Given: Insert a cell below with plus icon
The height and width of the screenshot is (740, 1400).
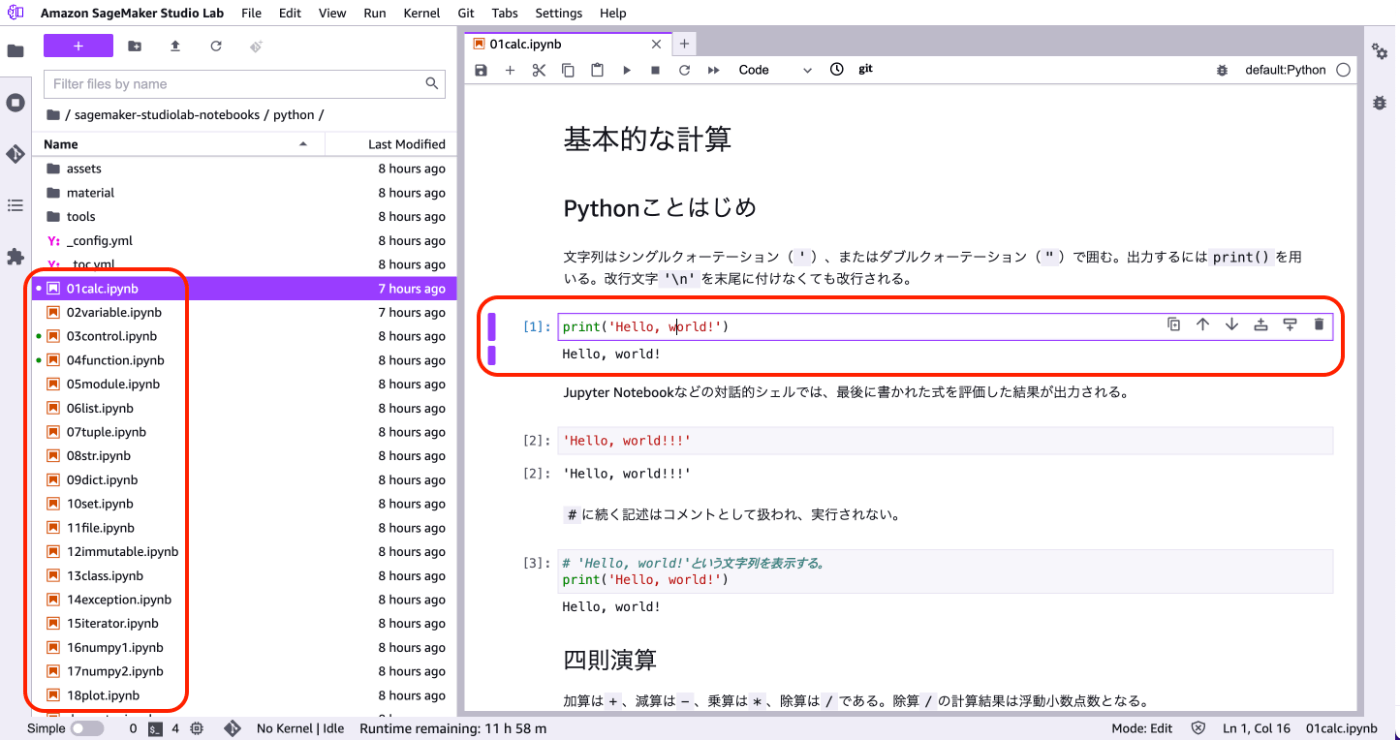Looking at the screenshot, I should 510,70.
